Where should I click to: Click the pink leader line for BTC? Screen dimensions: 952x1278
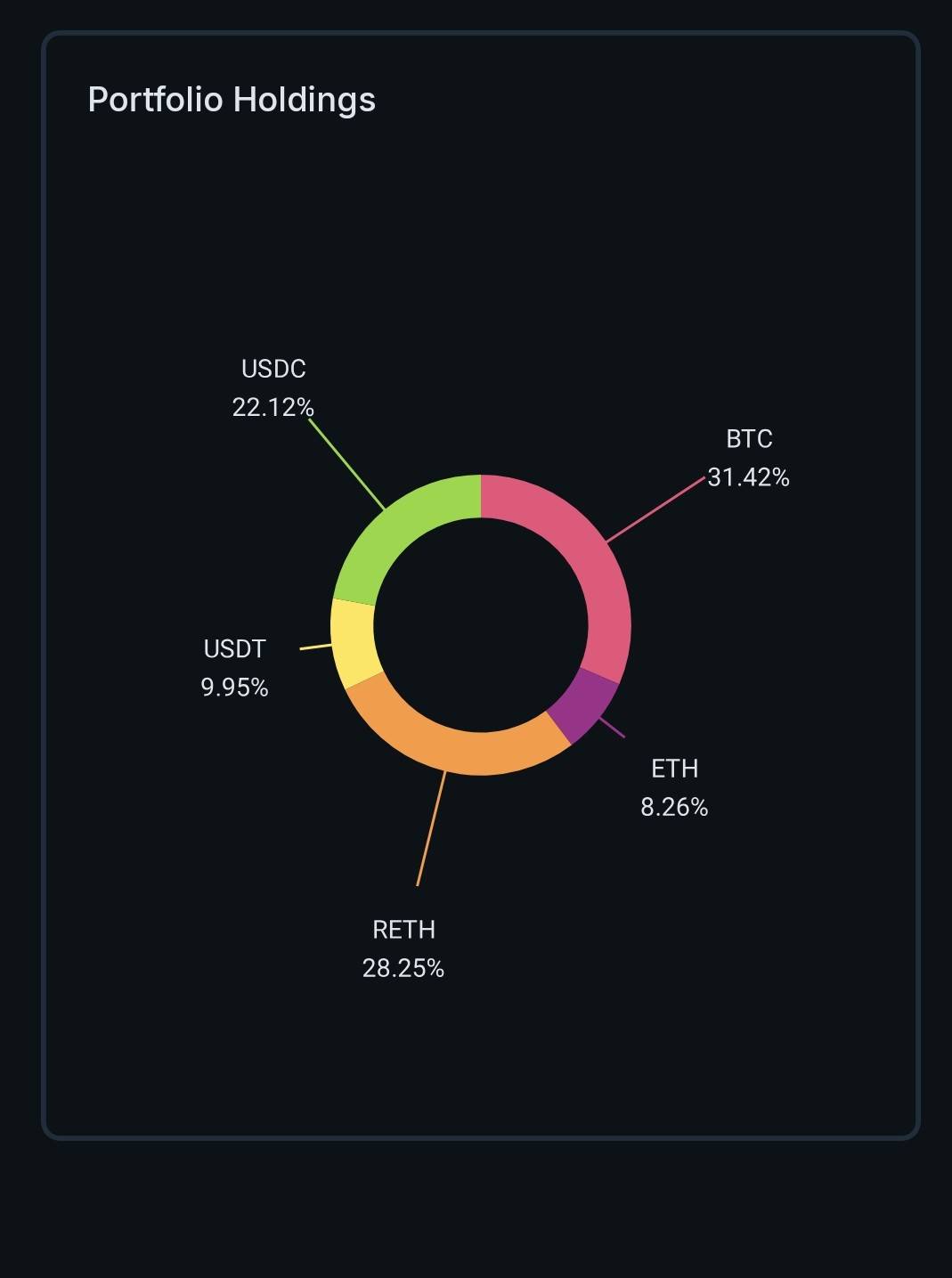[x=655, y=509]
